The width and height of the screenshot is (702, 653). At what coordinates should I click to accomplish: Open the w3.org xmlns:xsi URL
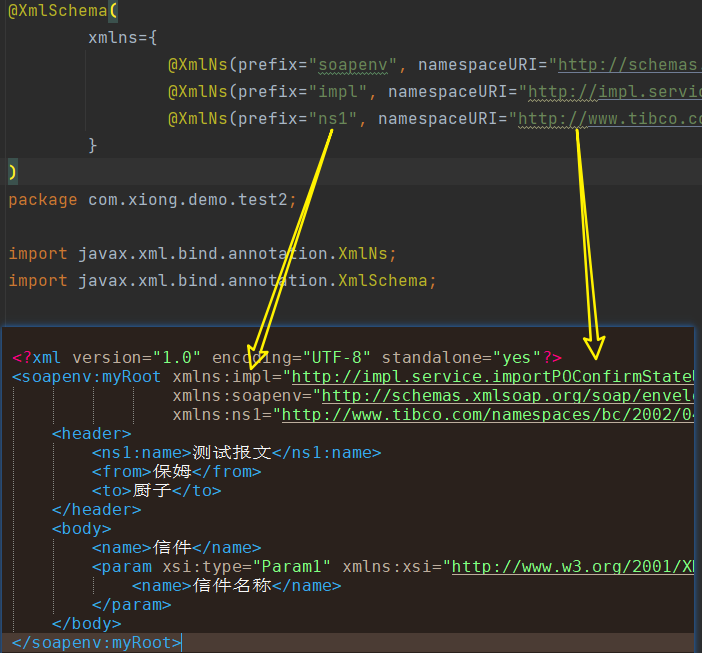pos(571,567)
